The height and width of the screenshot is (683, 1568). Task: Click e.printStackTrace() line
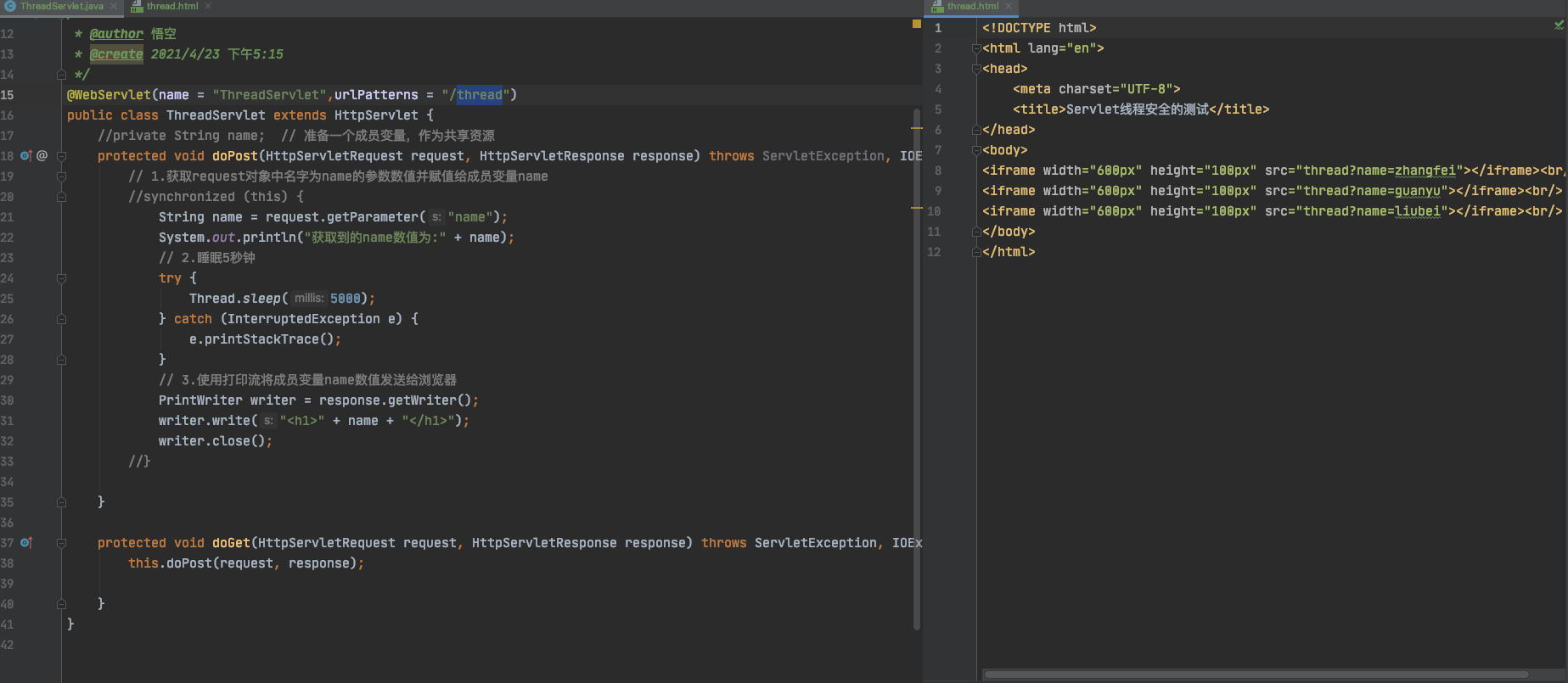click(265, 339)
